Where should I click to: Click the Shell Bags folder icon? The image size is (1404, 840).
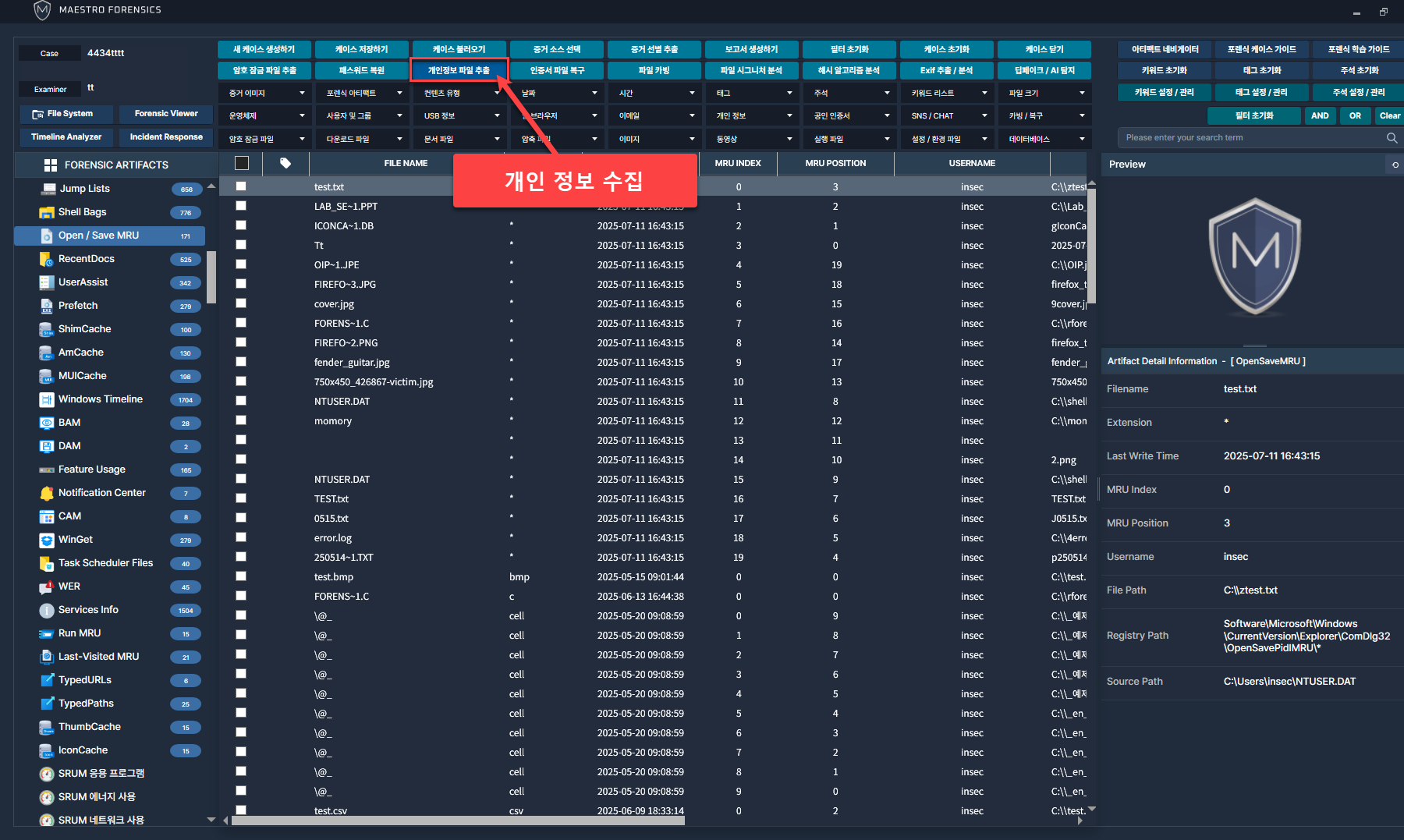point(47,212)
